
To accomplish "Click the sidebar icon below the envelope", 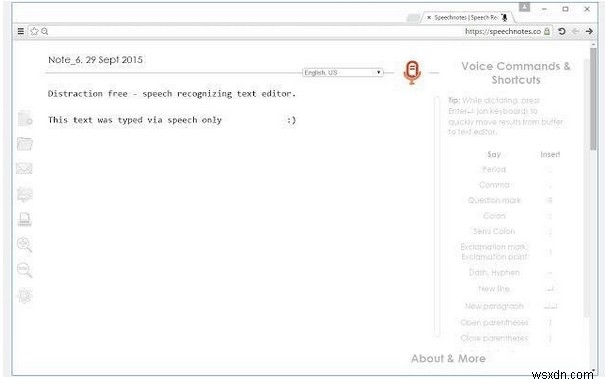I will click(x=25, y=194).
